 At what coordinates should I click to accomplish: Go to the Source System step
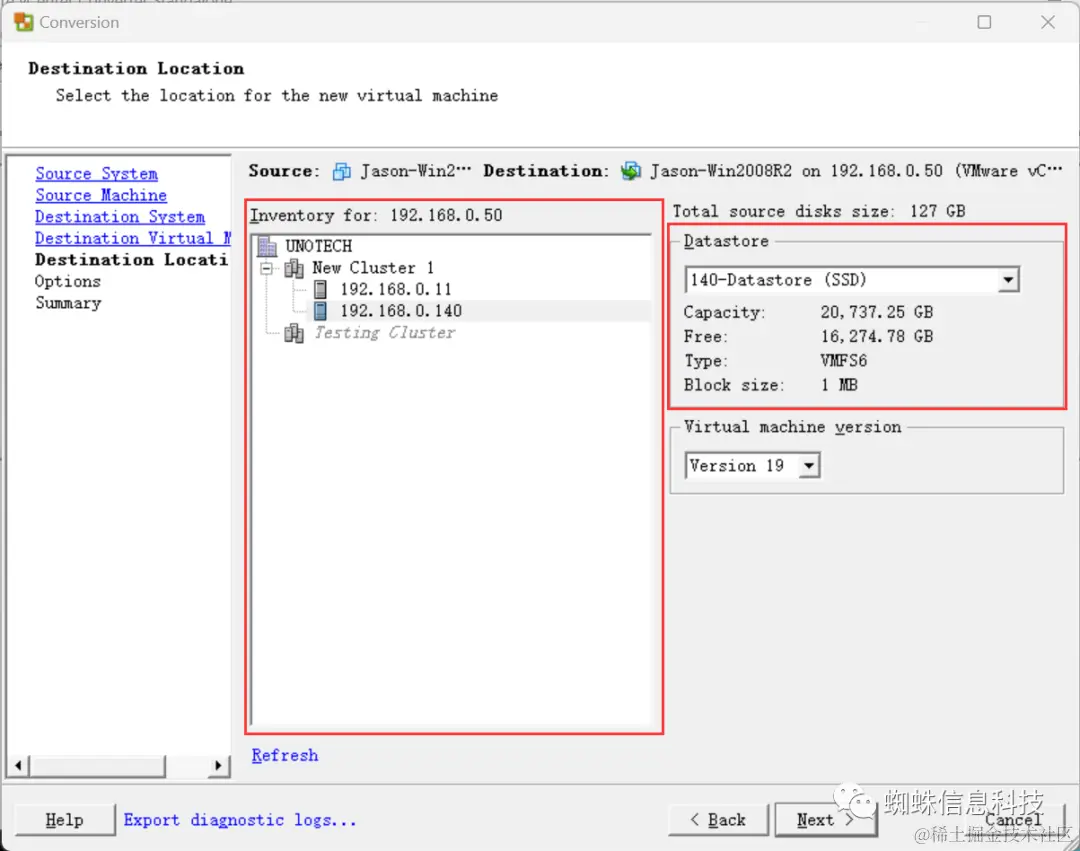pos(96,174)
